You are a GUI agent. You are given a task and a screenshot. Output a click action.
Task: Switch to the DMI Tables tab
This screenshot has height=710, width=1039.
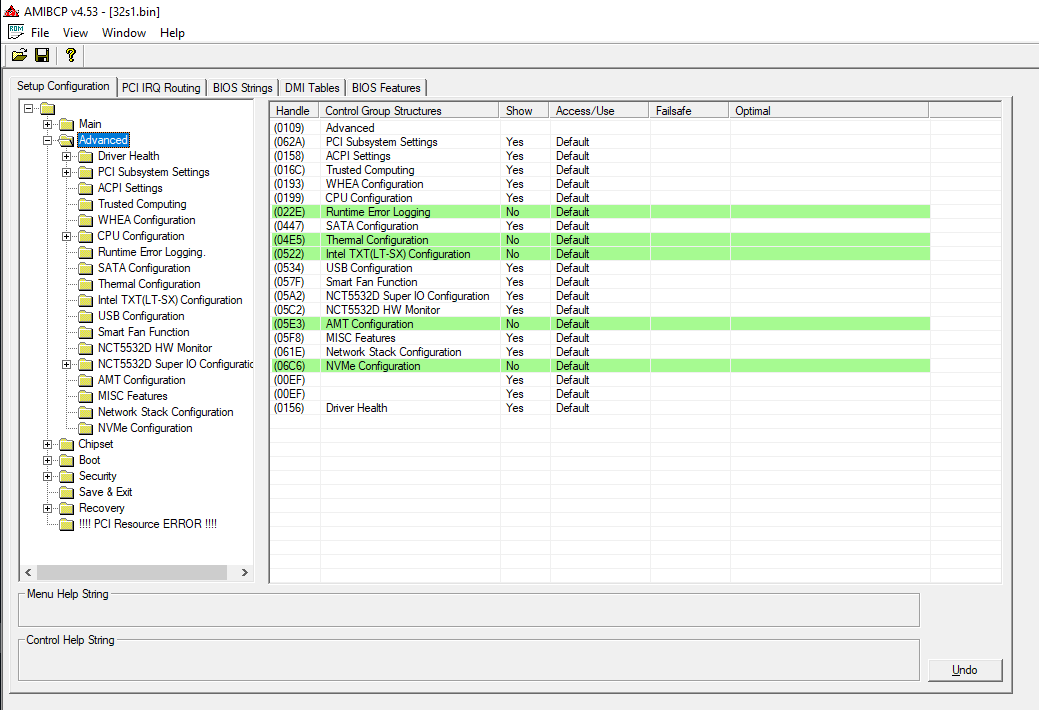[x=312, y=88]
